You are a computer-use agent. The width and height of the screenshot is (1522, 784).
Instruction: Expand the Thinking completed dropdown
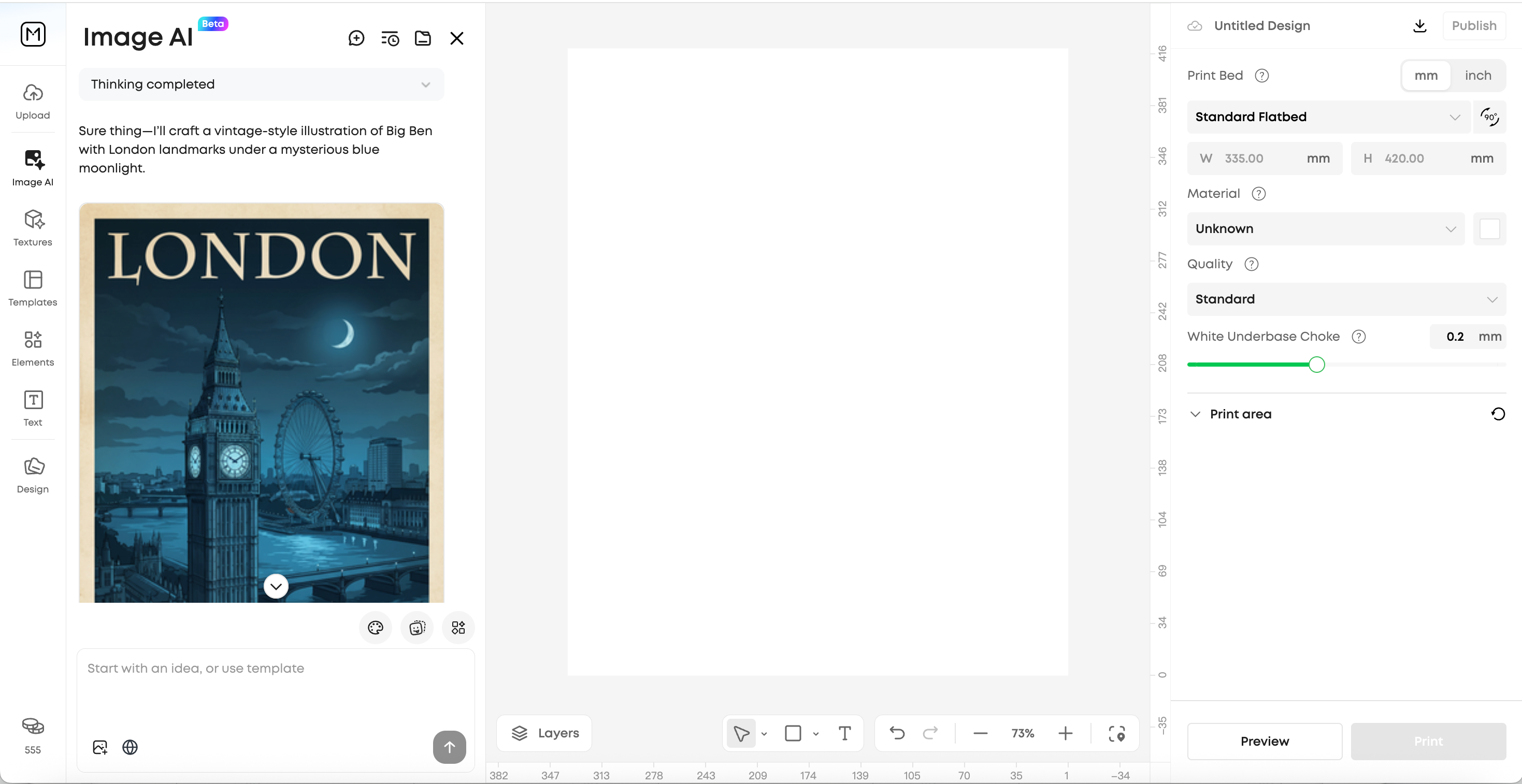click(x=261, y=84)
